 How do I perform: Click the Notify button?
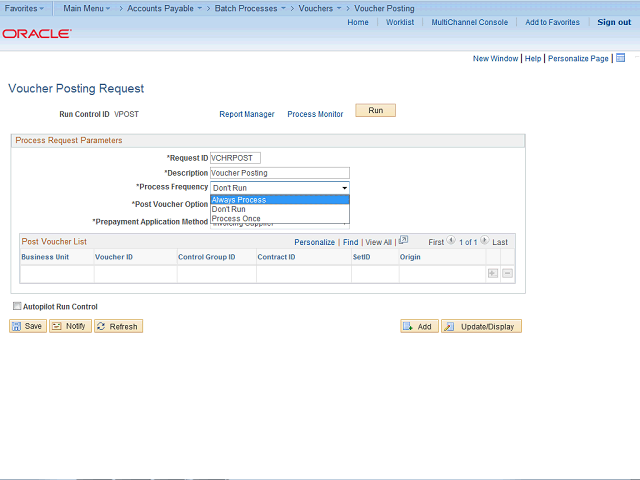70,326
